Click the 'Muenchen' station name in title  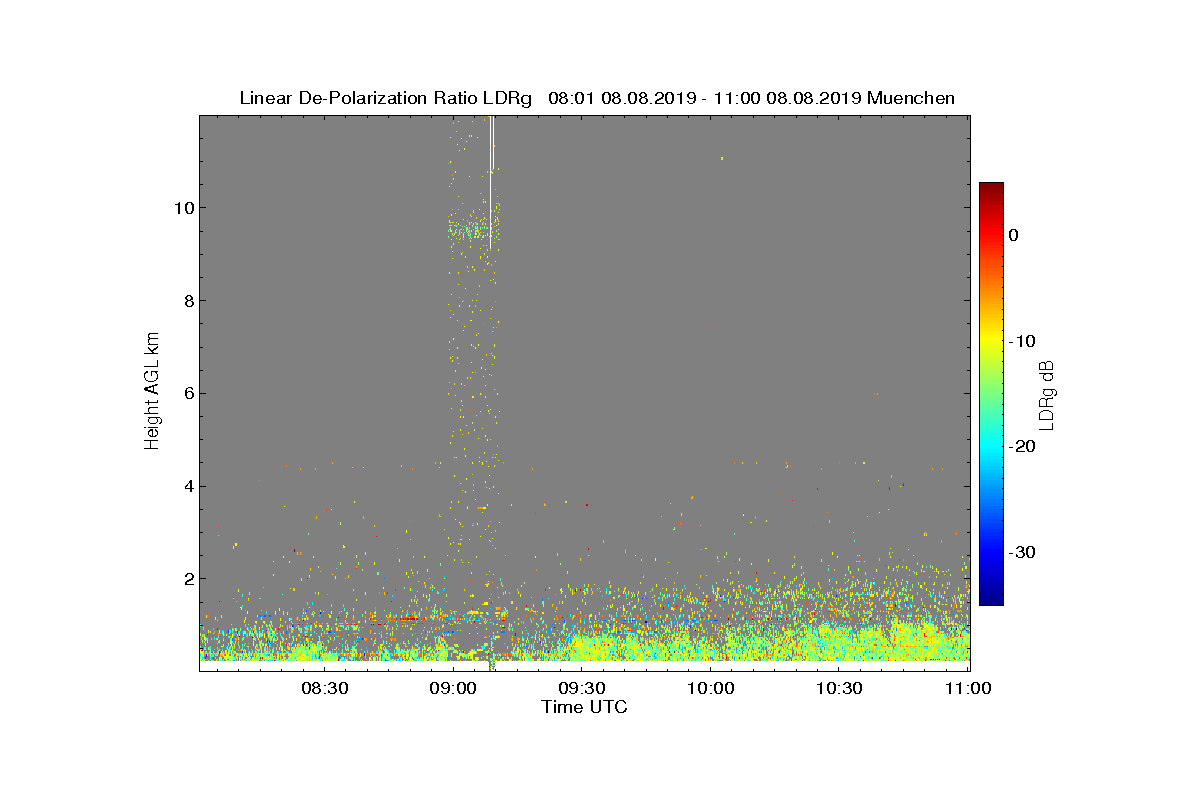[x=911, y=98]
